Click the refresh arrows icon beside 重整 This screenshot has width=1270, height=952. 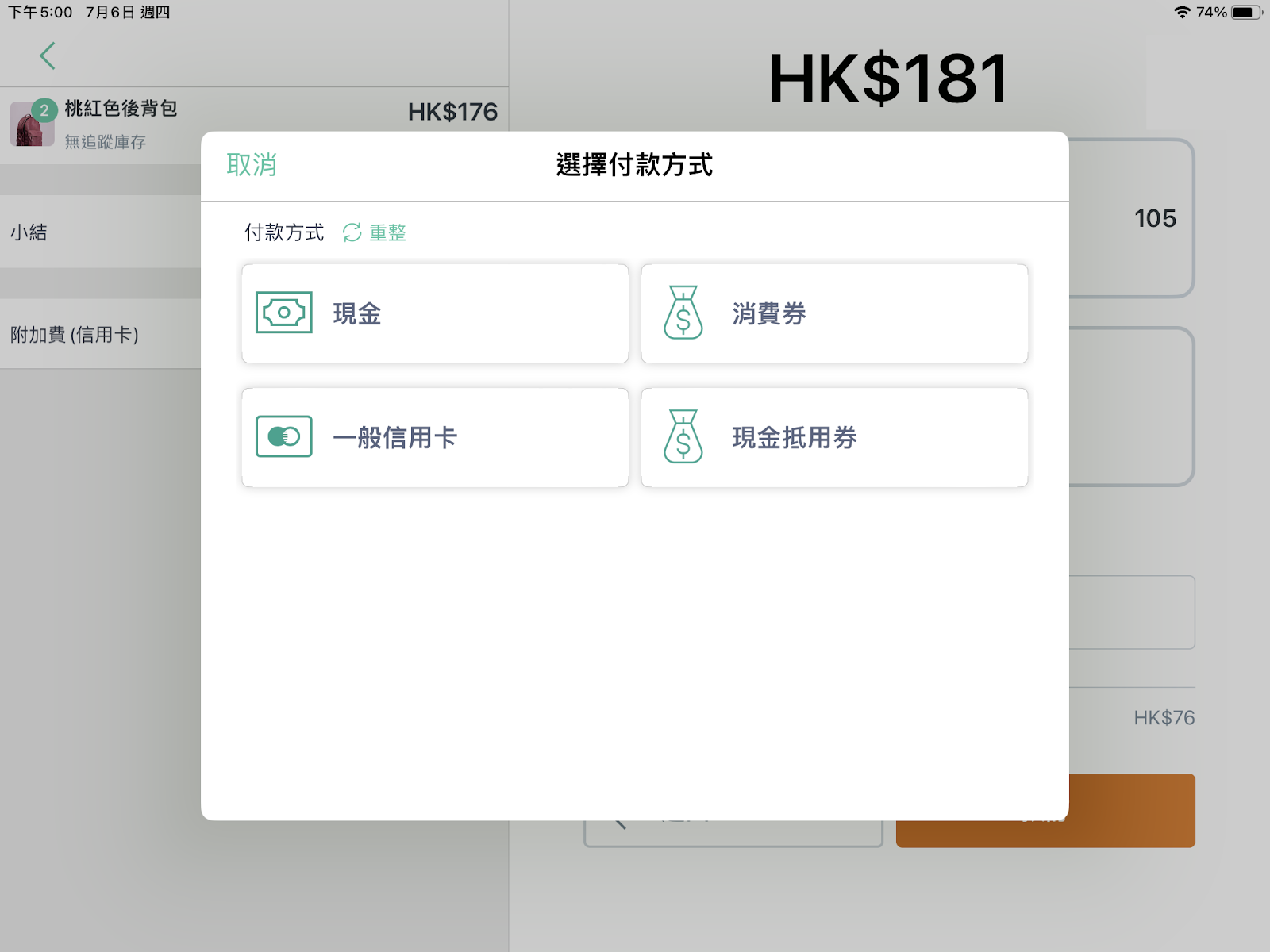click(x=352, y=232)
